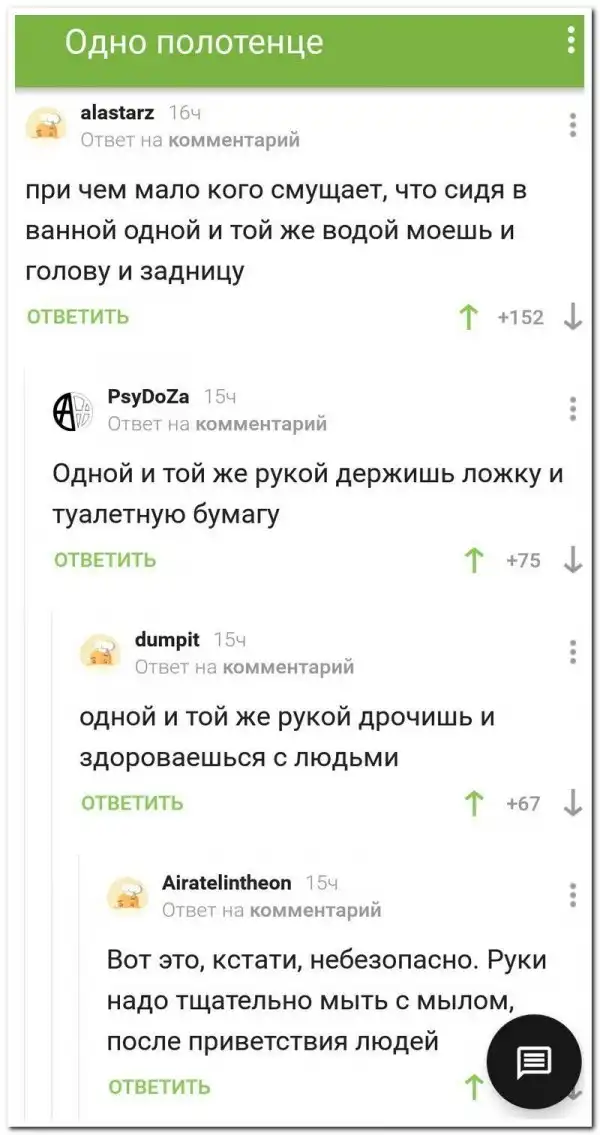Upvote Airatelintheon's comment
Image resolution: width=600 pixels, height=1135 pixels.
point(473,1087)
